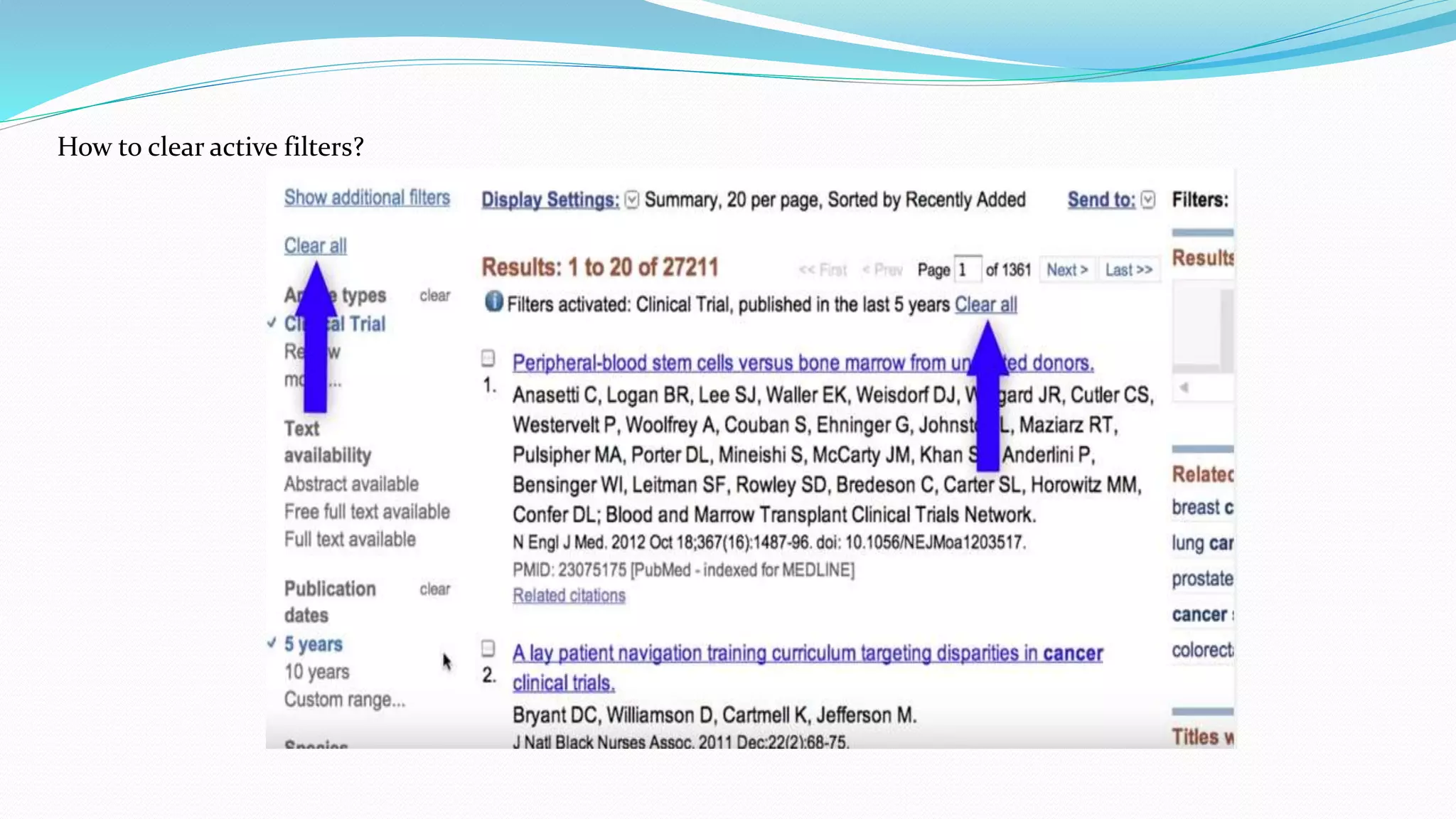1456x819 pixels.
Task: Jump to Last results page
Action: coord(1128,270)
